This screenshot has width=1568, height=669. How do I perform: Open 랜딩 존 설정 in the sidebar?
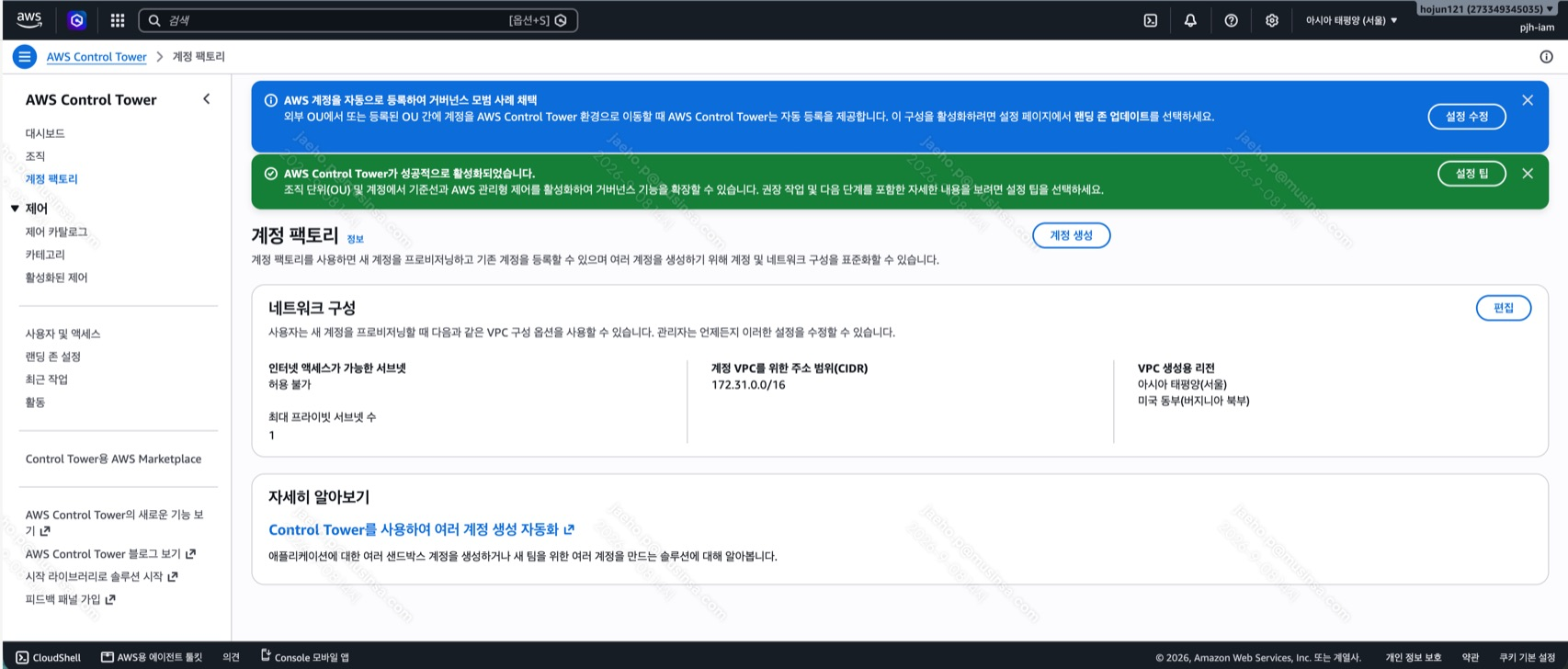[x=53, y=357]
